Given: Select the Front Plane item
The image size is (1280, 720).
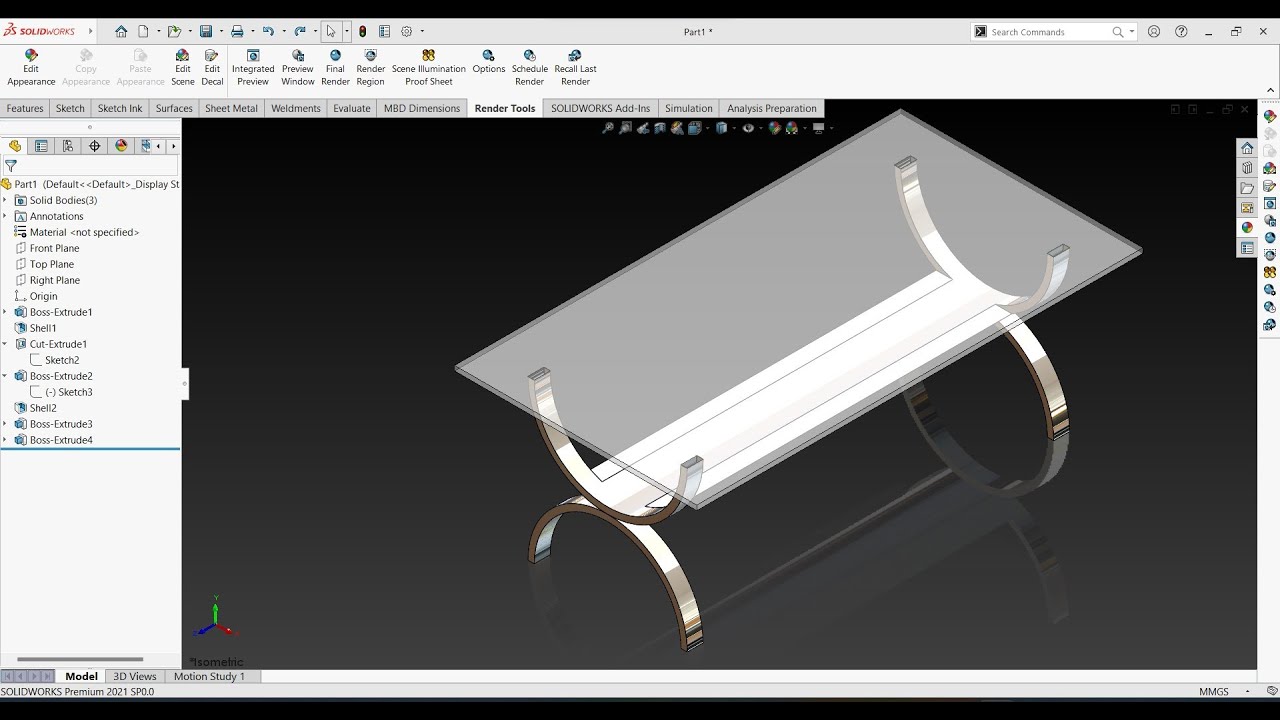Looking at the screenshot, I should (54, 248).
